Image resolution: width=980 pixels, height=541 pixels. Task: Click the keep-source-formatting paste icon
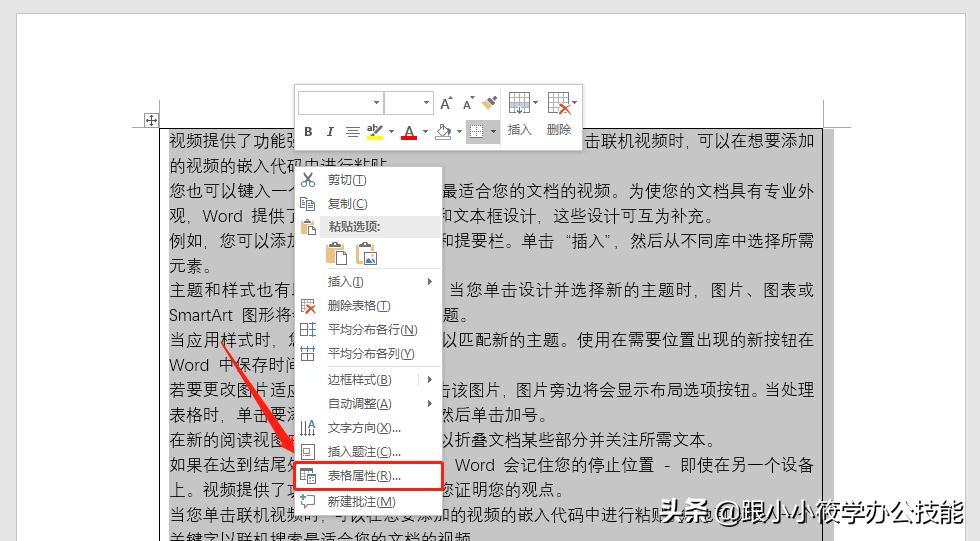tap(336, 254)
